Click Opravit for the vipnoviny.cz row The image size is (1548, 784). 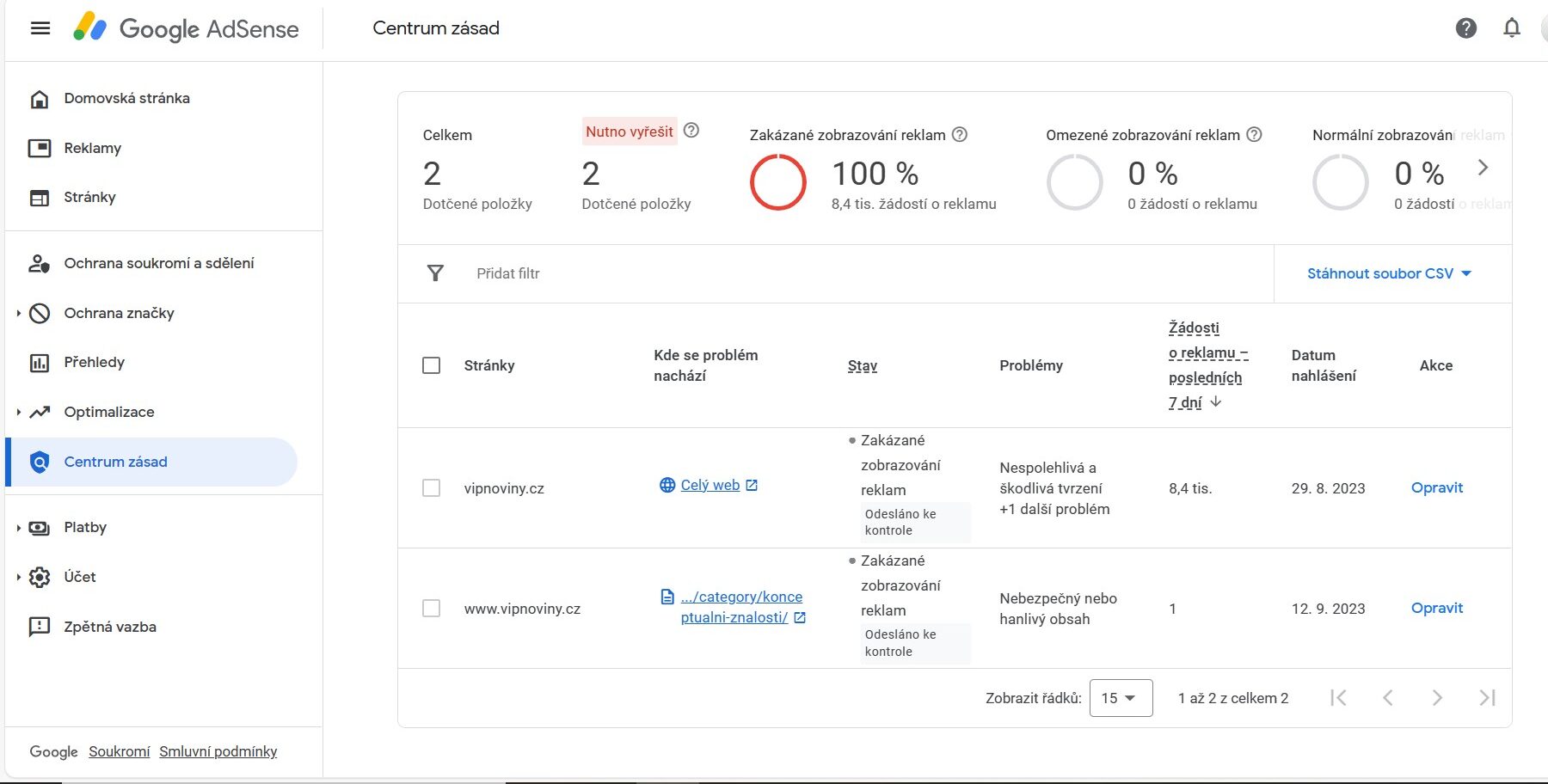(x=1437, y=487)
